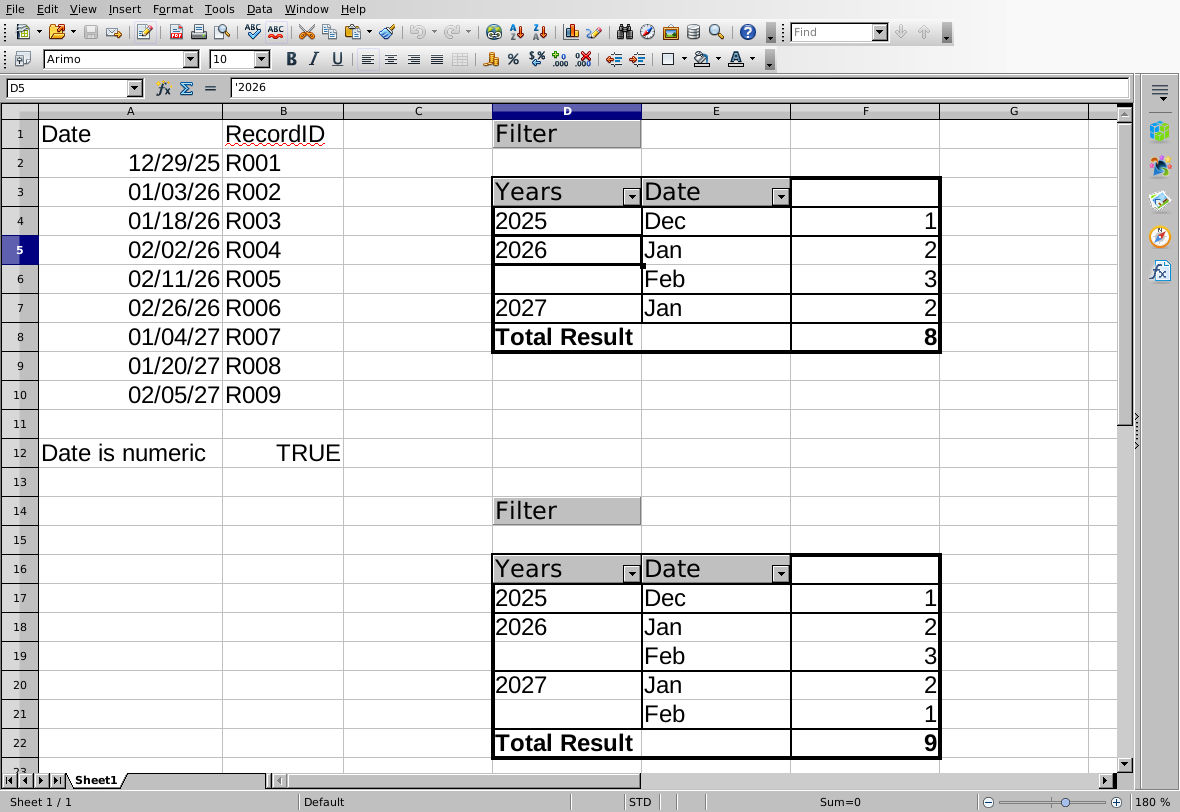The height and width of the screenshot is (812, 1180).
Task: Click the Filter button in D14
Action: 567,511
